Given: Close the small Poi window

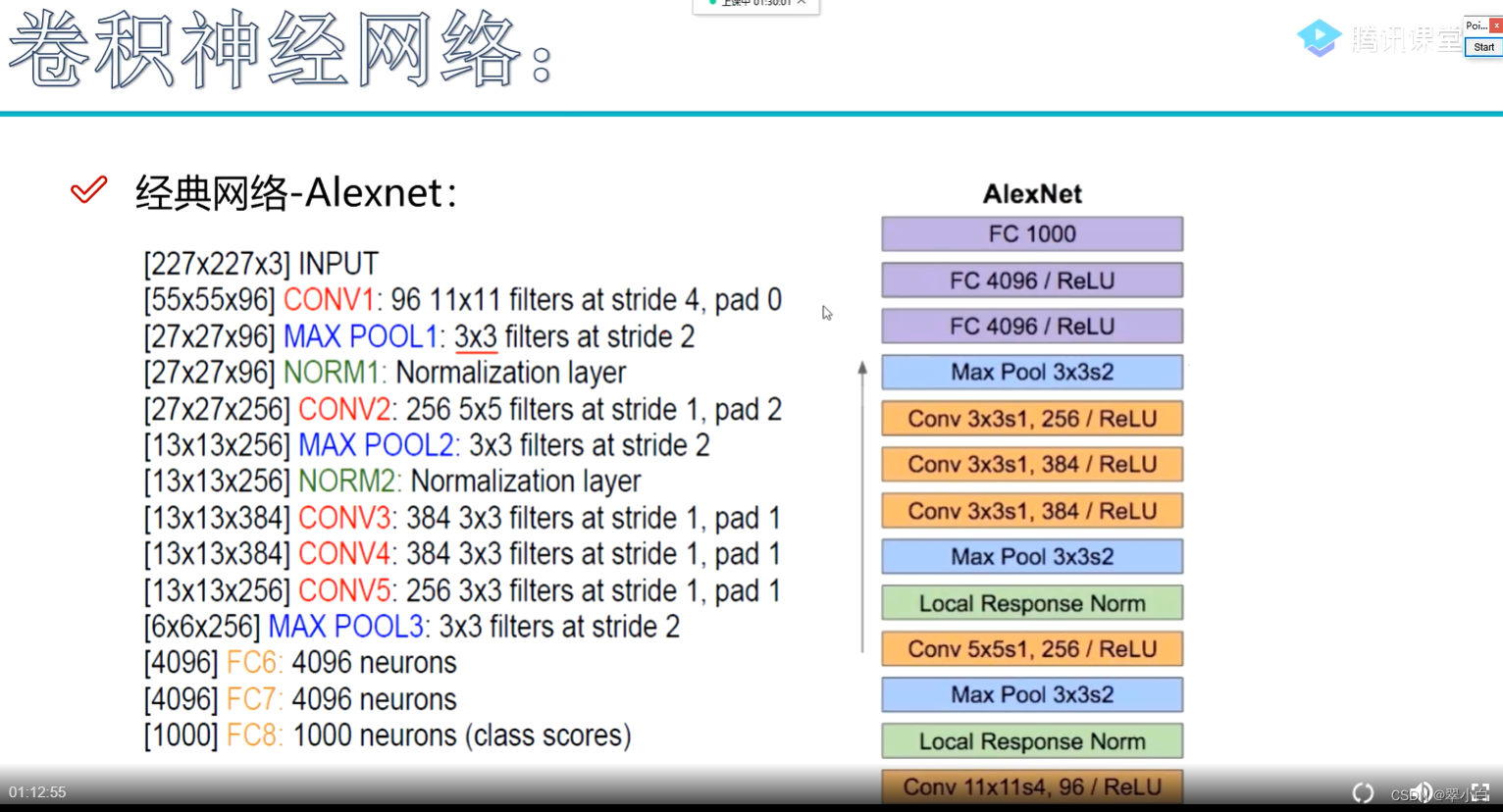Looking at the screenshot, I should click(x=1496, y=25).
